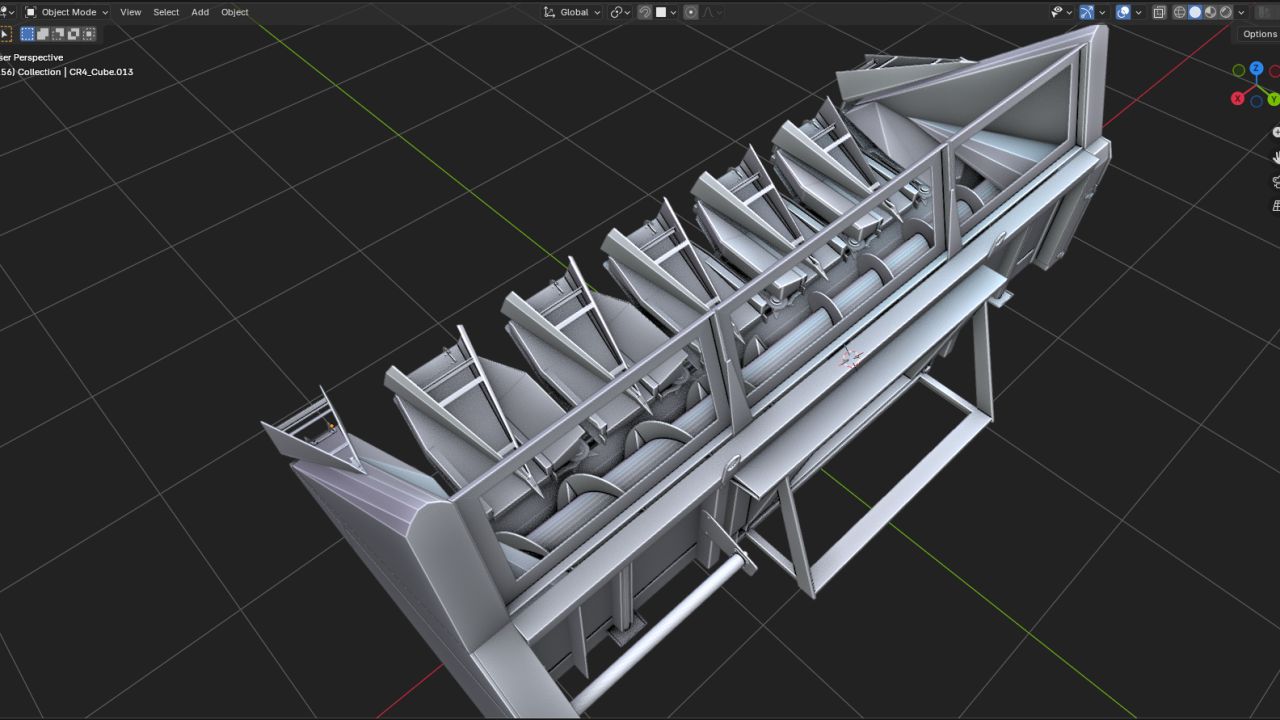The image size is (1280, 720).
Task: Open the object type visibility eye menu
Action: pyautogui.click(x=1060, y=12)
